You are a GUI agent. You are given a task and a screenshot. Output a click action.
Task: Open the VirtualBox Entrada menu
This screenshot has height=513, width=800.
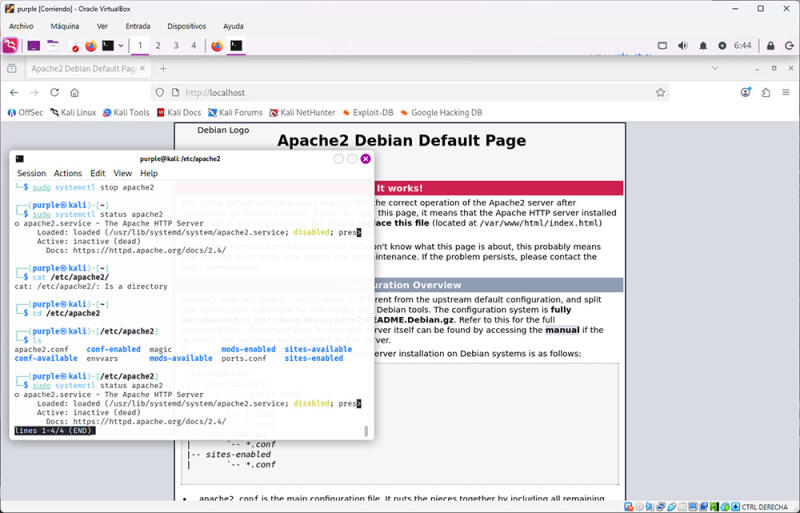click(138, 26)
